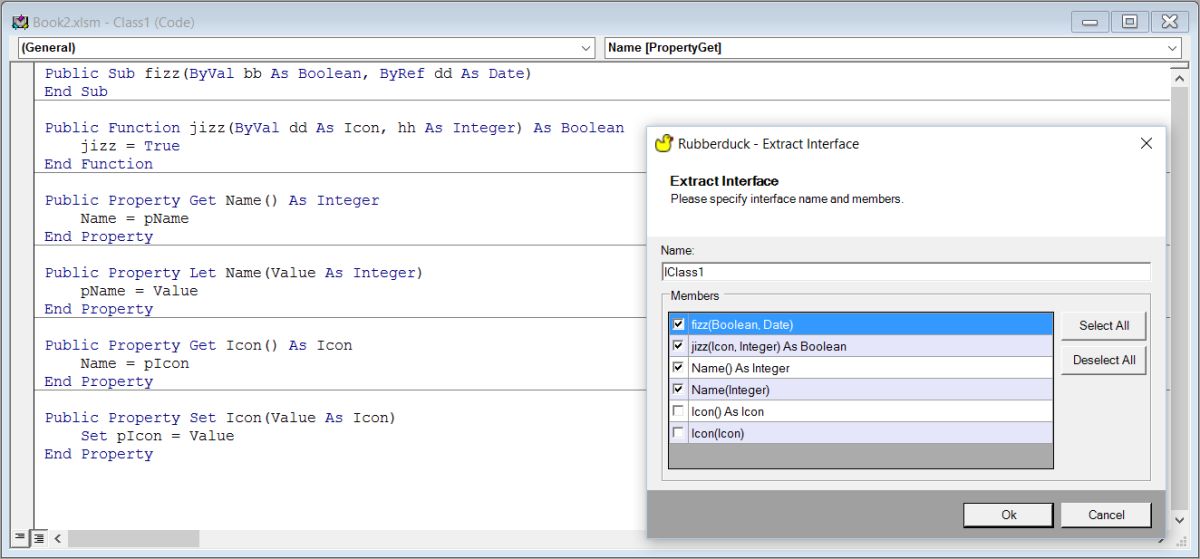The height and width of the screenshot is (559, 1200).
Task: Switch to Procedure View icon at bottom left
Action: point(20,538)
